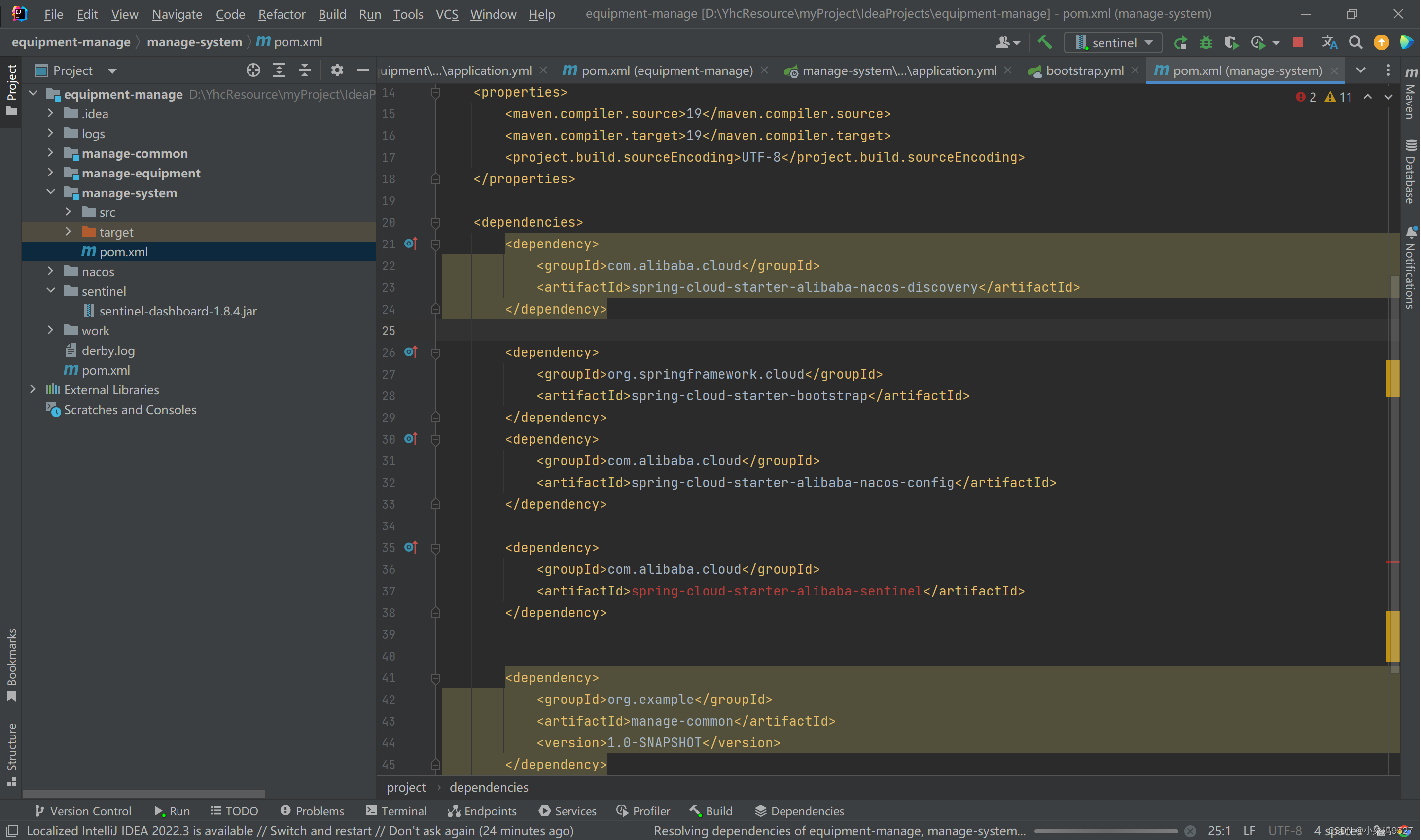Image resolution: width=1421 pixels, height=840 pixels.
Task: Open the Dependencies tool window
Action: (x=799, y=811)
